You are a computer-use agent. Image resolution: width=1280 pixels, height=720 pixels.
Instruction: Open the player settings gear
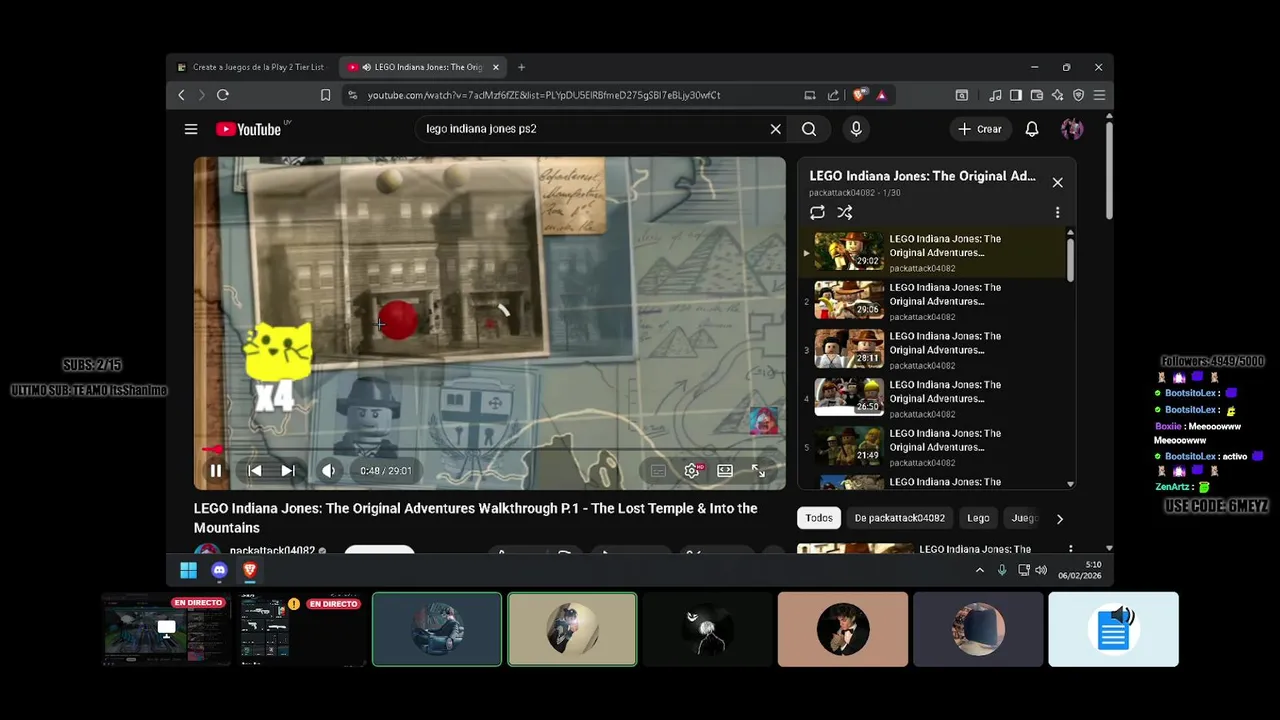tap(691, 471)
